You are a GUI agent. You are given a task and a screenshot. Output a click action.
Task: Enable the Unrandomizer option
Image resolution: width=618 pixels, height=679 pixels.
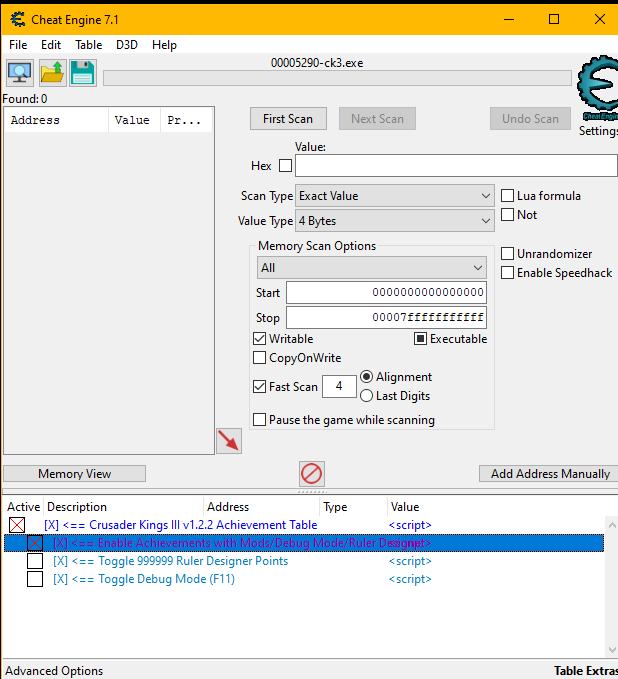pos(507,254)
